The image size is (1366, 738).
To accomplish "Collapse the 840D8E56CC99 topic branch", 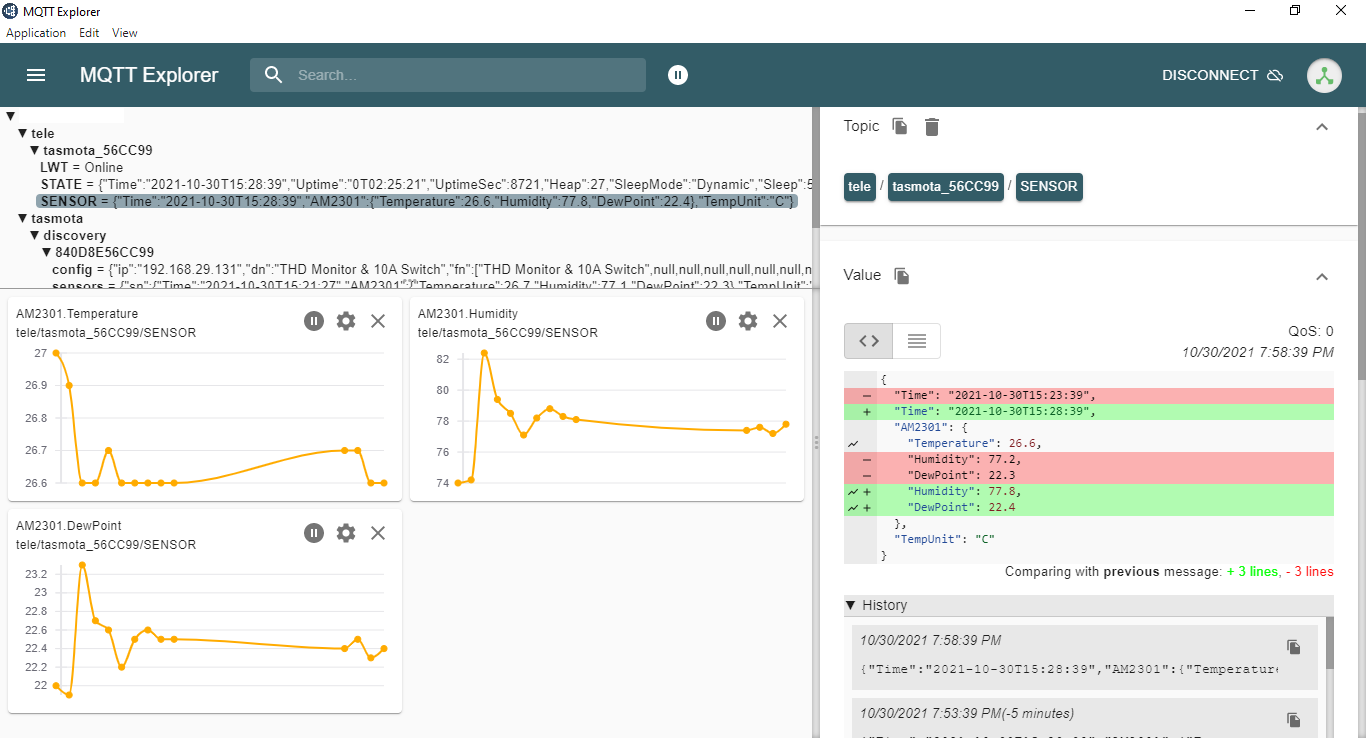I will coord(47,252).
